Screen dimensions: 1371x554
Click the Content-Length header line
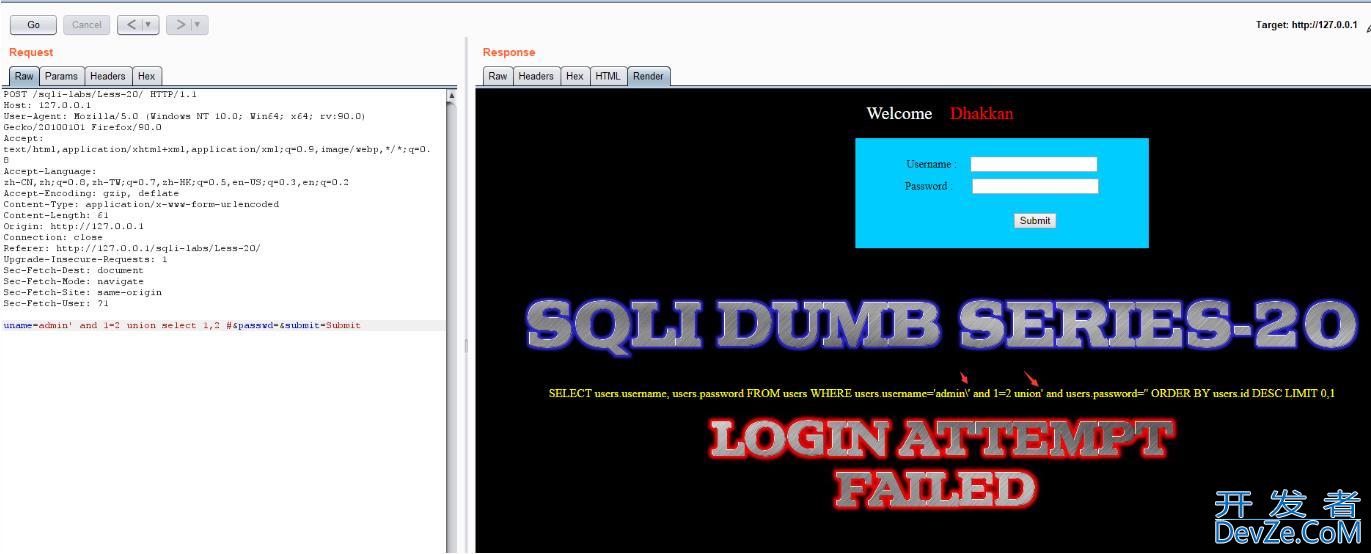pyautogui.click(x=56, y=215)
